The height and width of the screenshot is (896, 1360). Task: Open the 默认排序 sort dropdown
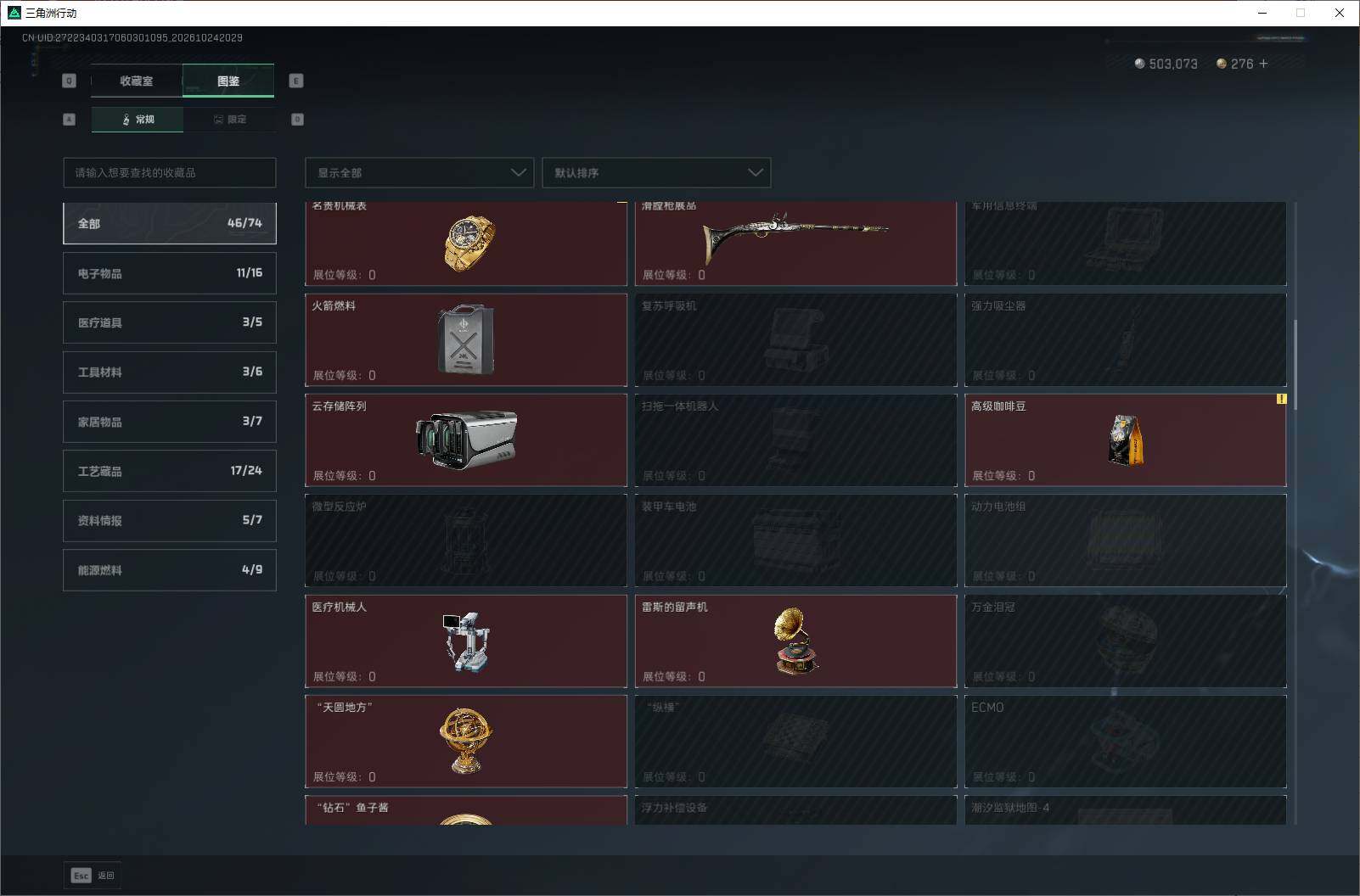coord(656,172)
